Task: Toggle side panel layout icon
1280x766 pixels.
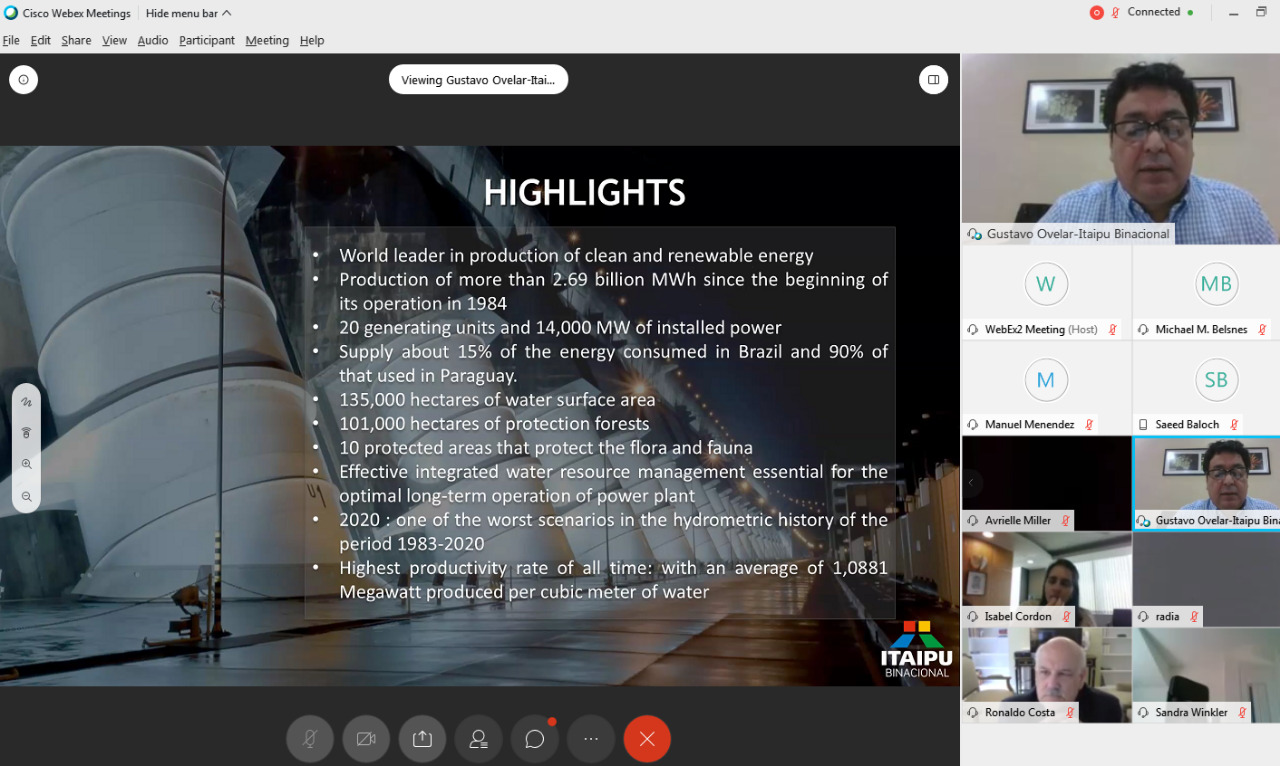Action: 933,79
